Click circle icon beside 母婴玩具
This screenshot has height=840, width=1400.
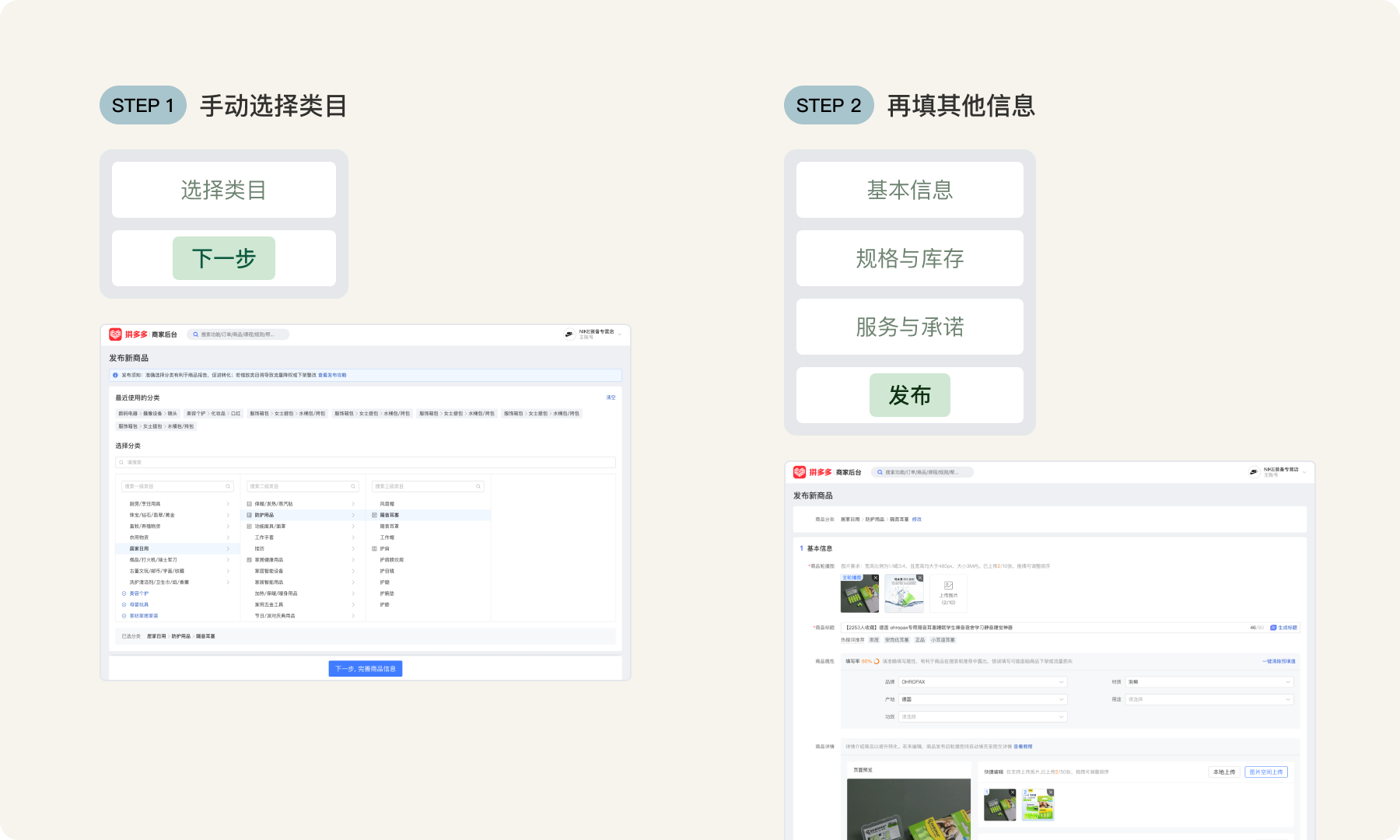click(x=124, y=604)
